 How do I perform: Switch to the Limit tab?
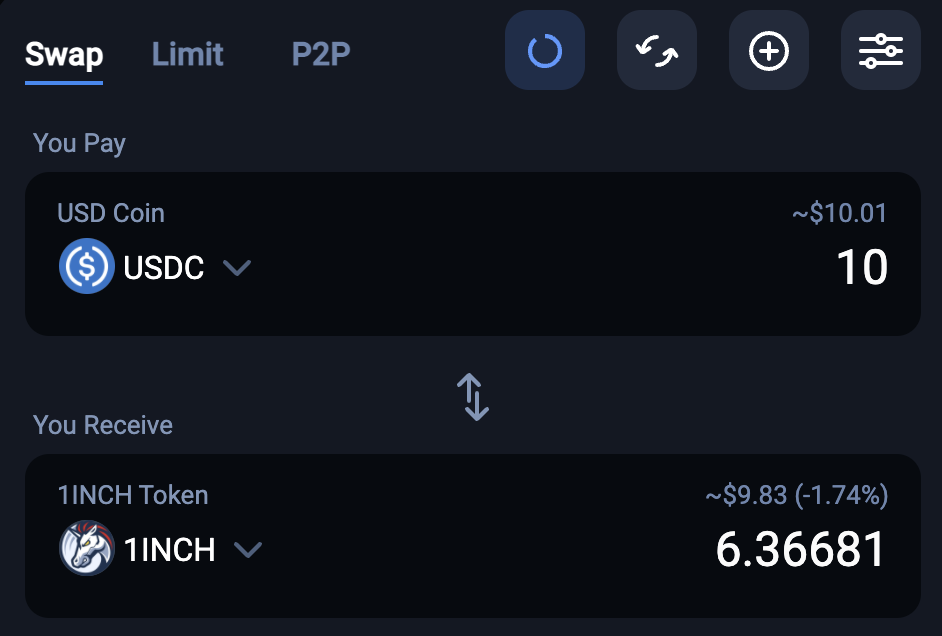187,54
